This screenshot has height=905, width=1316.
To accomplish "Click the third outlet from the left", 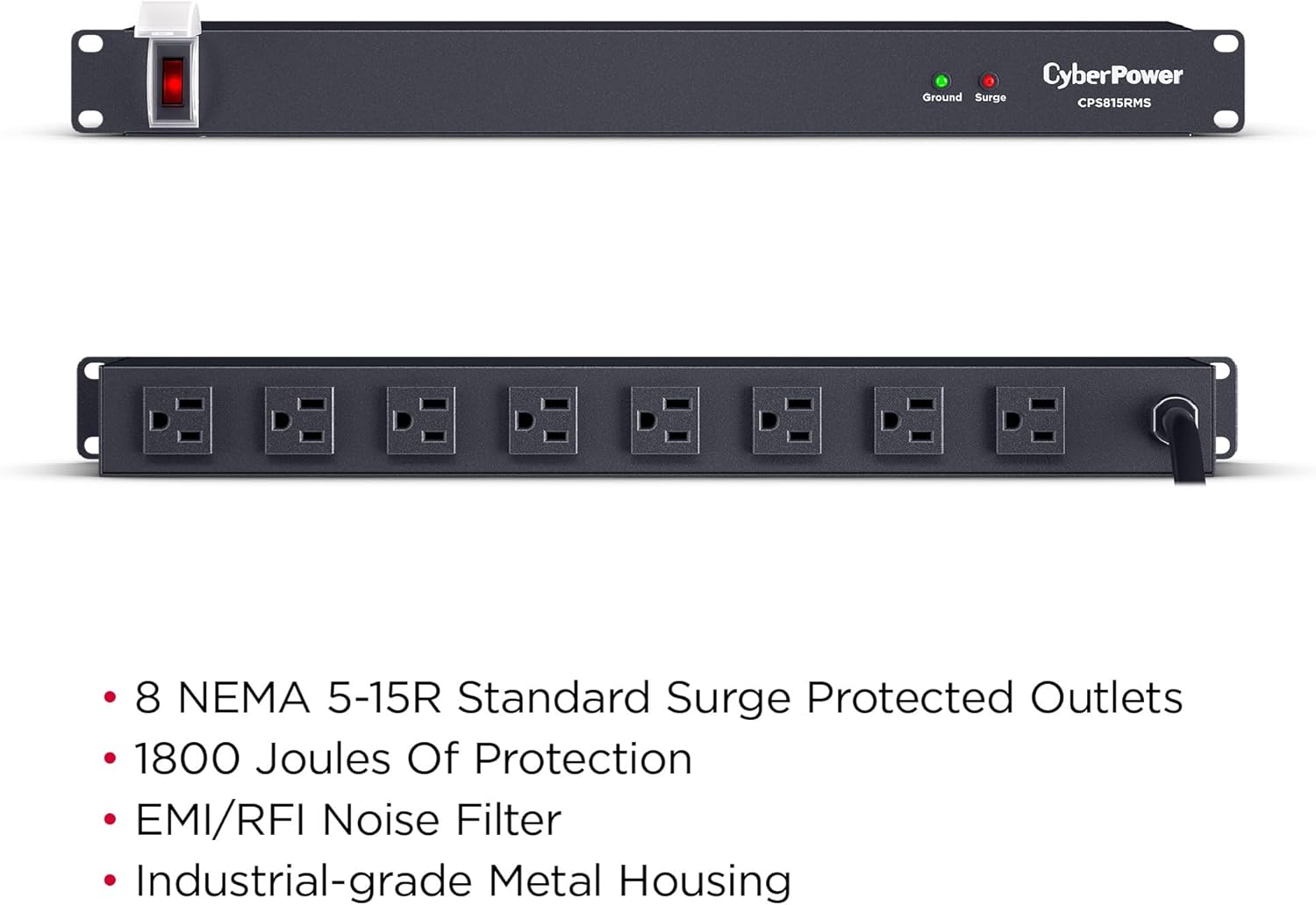I will 421,421.
